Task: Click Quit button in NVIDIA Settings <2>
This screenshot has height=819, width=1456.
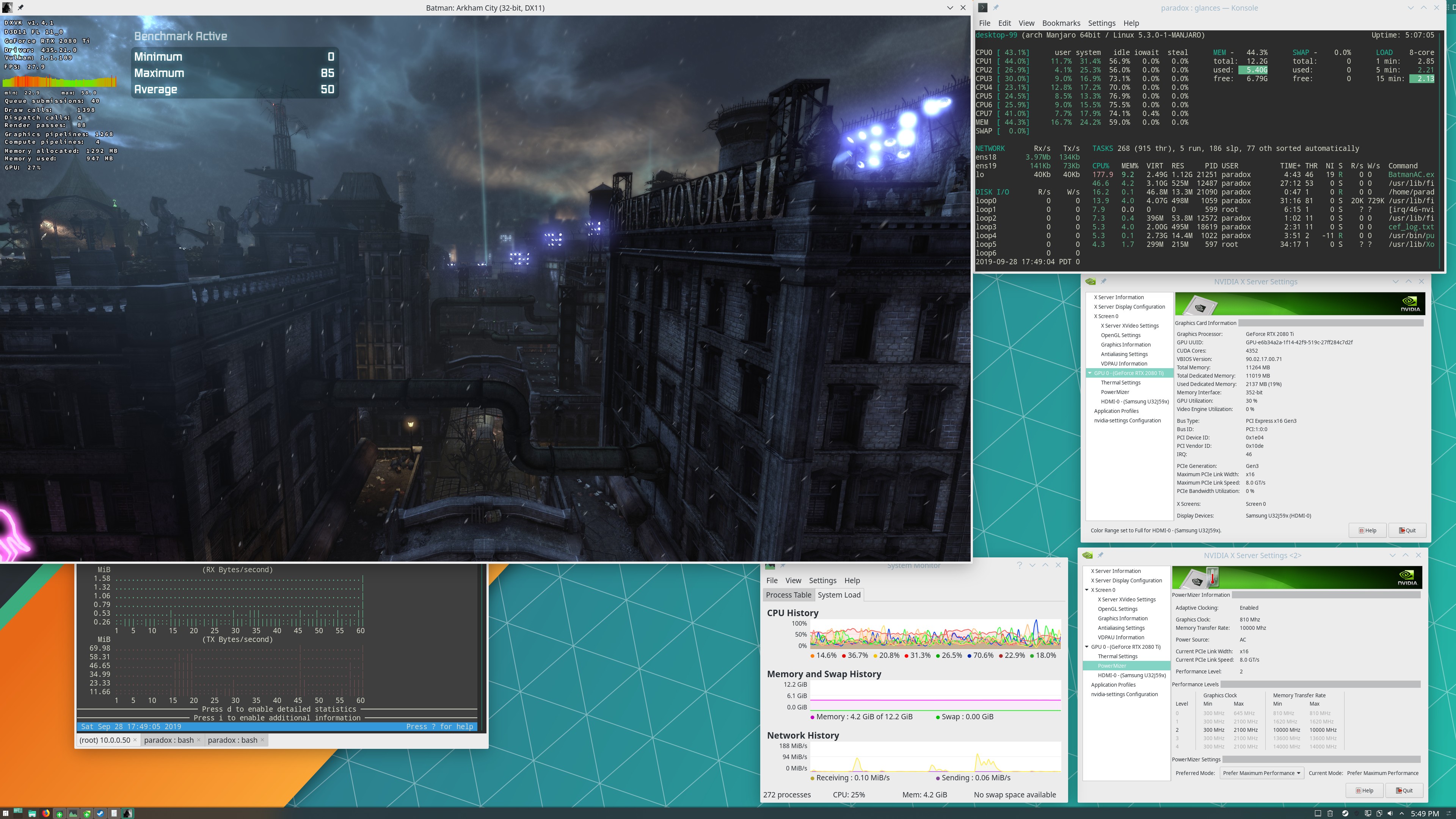Action: pyautogui.click(x=1404, y=790)
